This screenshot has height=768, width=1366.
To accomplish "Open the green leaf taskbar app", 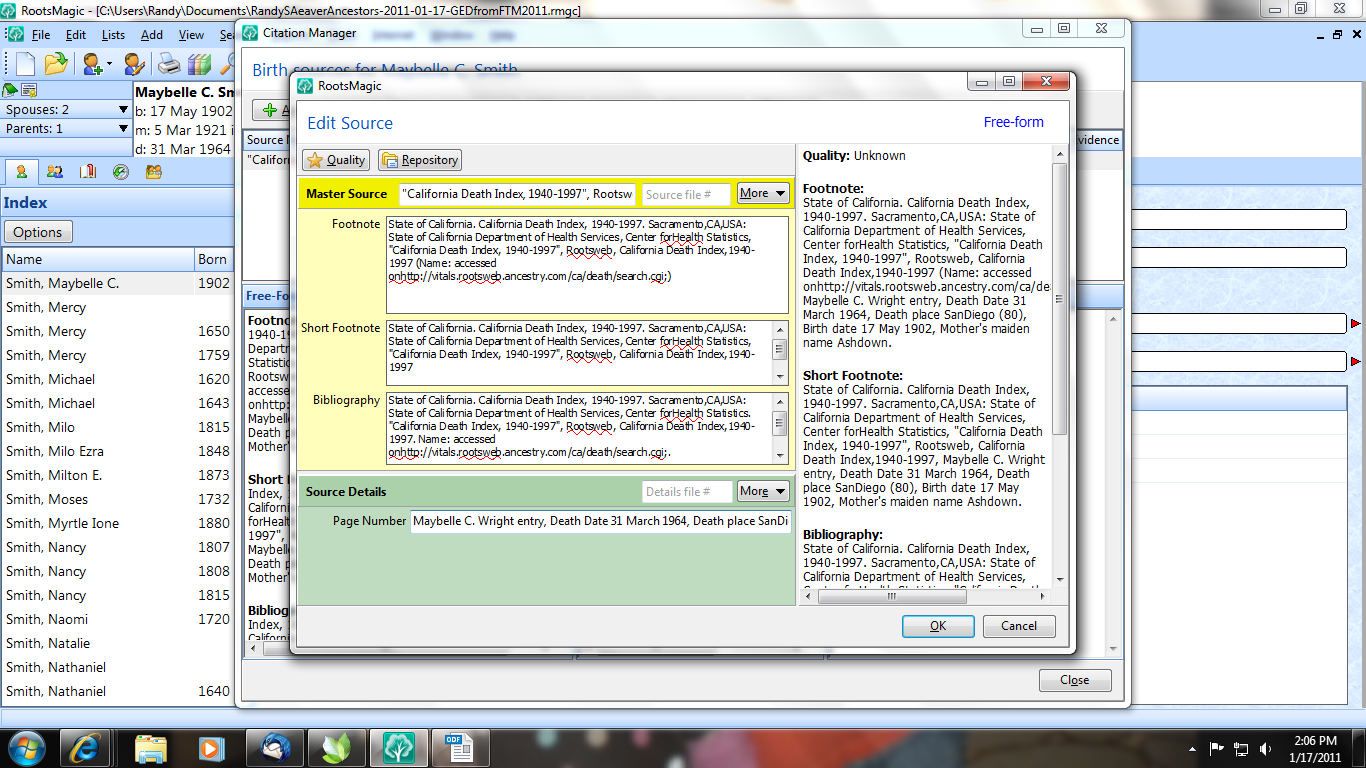I will [x=336, y=747].
